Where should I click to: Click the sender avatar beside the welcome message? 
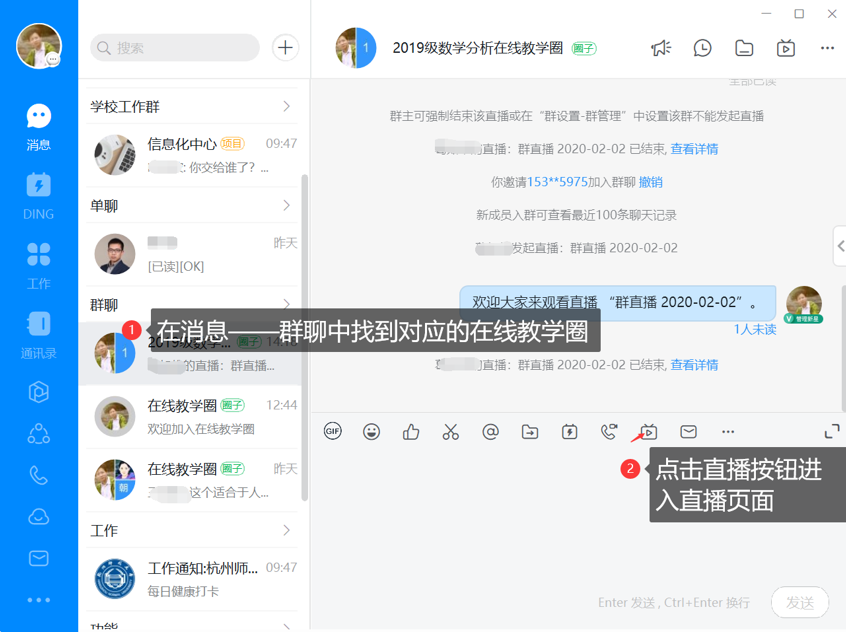click(x=803, y=304)
